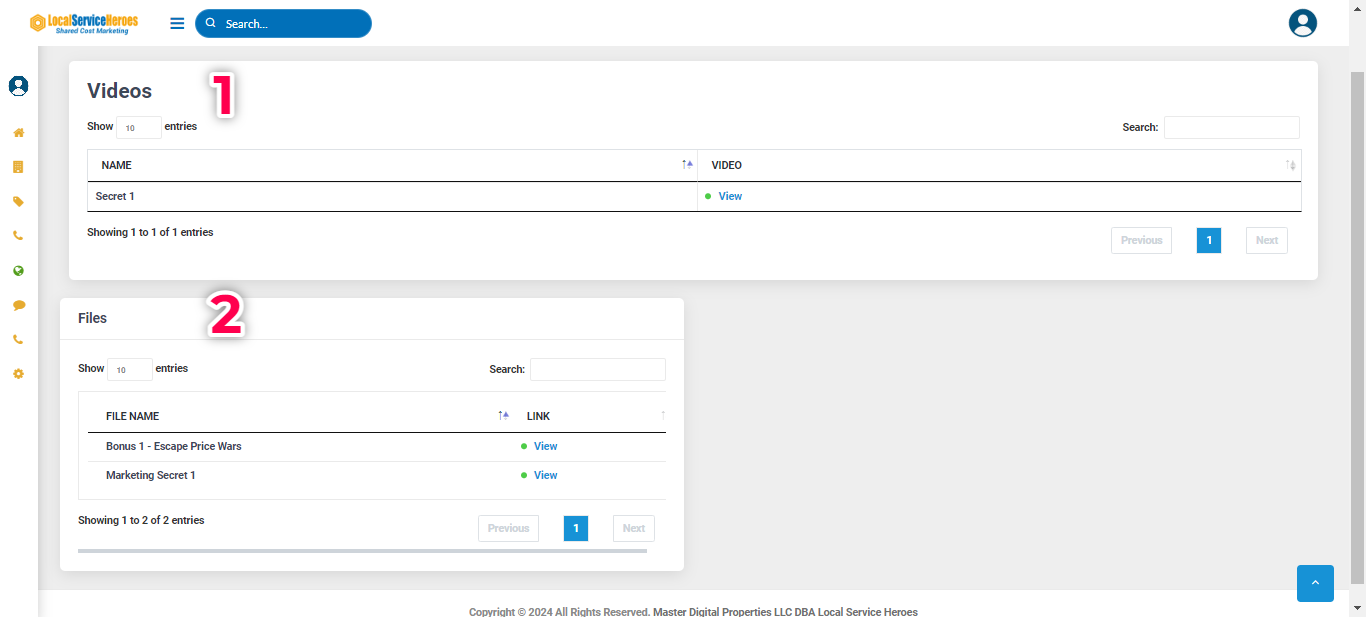Select the tag icon in the sidebar

(x=18, y=202)
